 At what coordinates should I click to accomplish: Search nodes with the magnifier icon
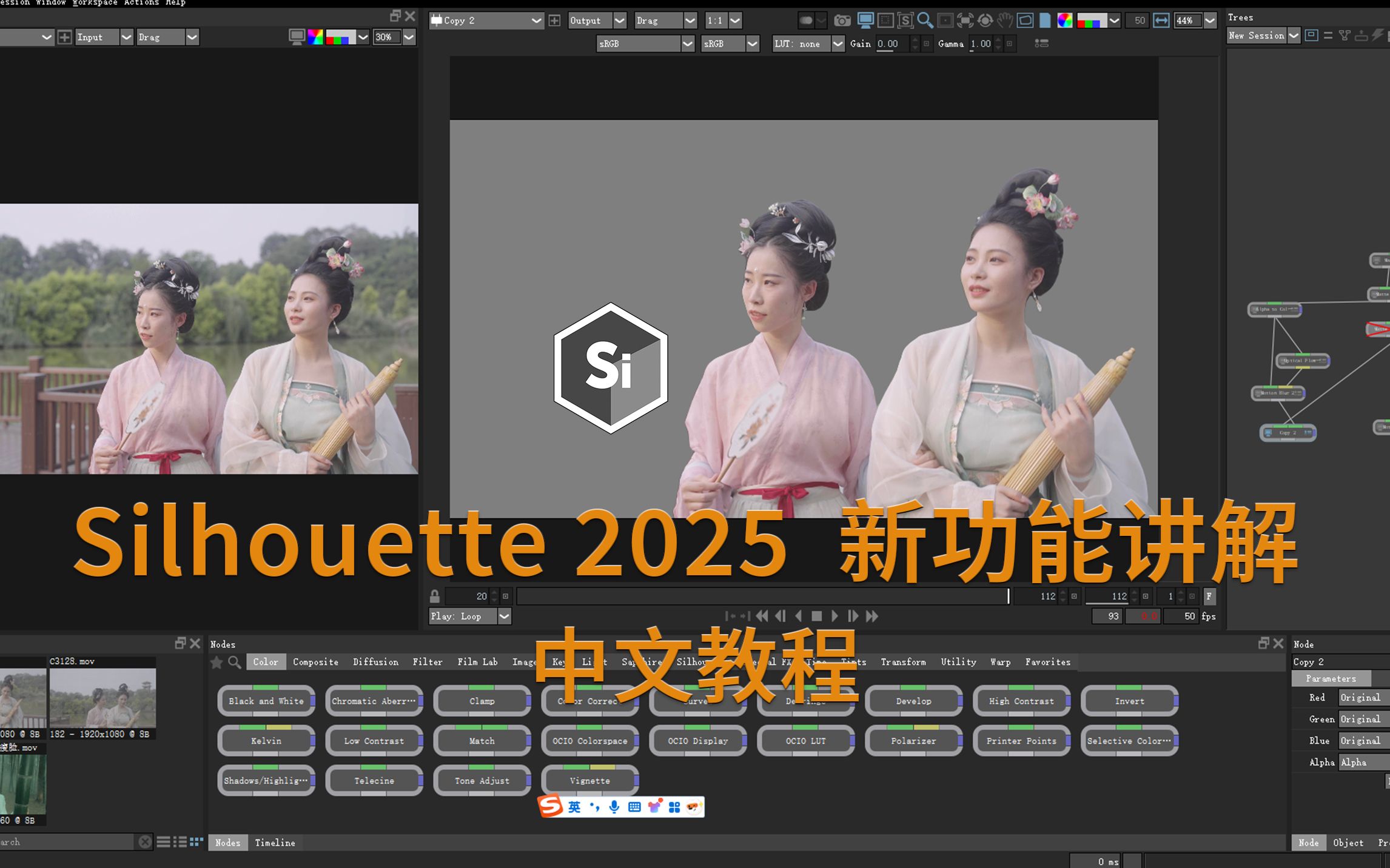pos(234,662)
